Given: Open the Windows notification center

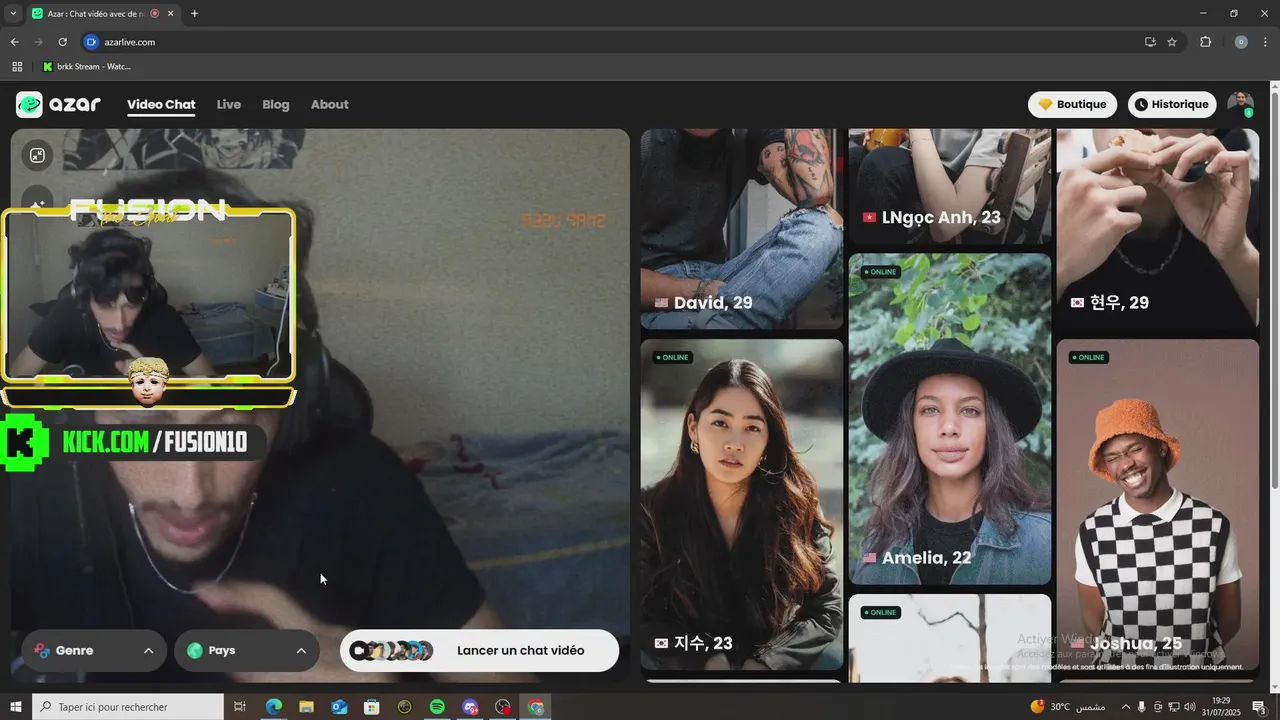Looking at the screenshot, I should (1259, 707).
